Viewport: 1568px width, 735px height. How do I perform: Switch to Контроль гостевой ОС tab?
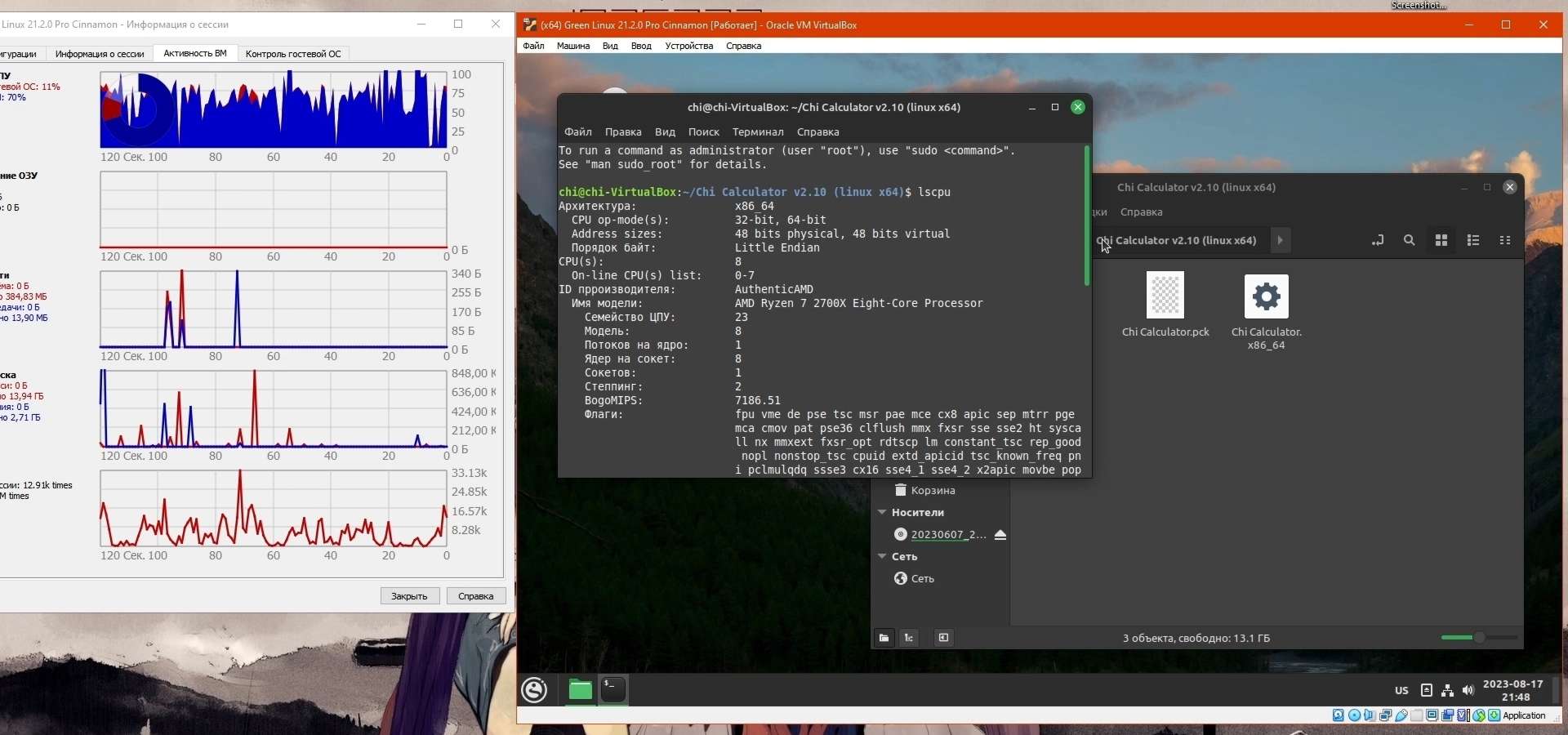pos(293,54)
